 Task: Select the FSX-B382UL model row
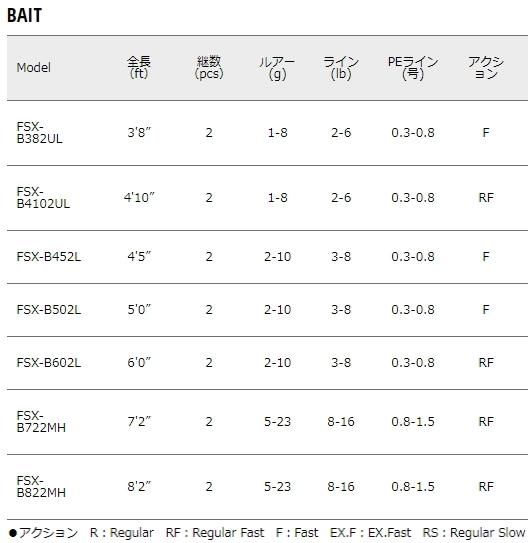pos(267,133)
